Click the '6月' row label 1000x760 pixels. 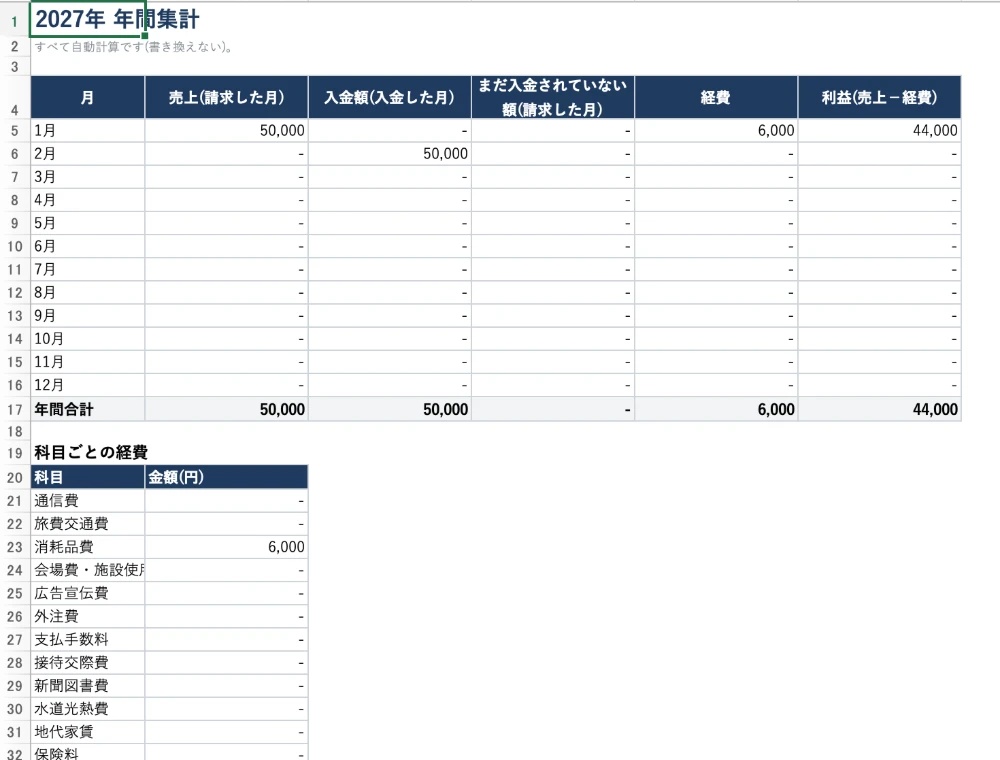(87, 246)
